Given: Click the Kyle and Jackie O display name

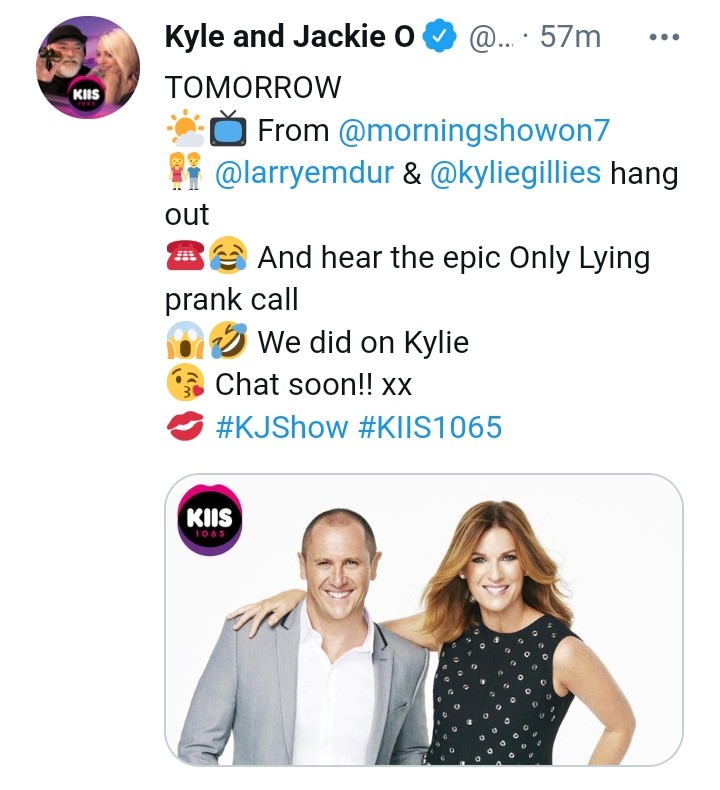Looking at the screenshot, I should click(x=289, y=38).
